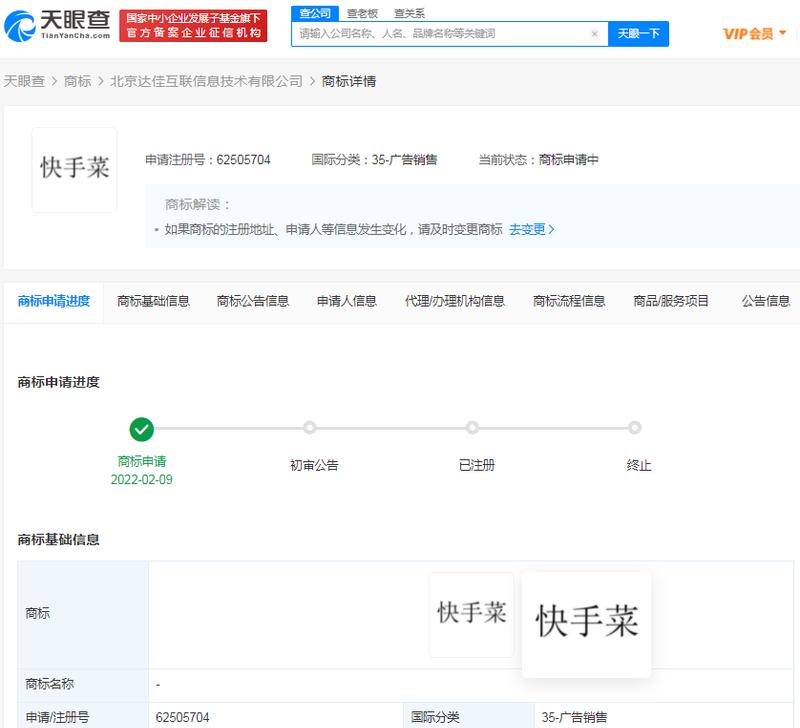Click 申请注册号：62505704 header text

[x=208, y=160]
